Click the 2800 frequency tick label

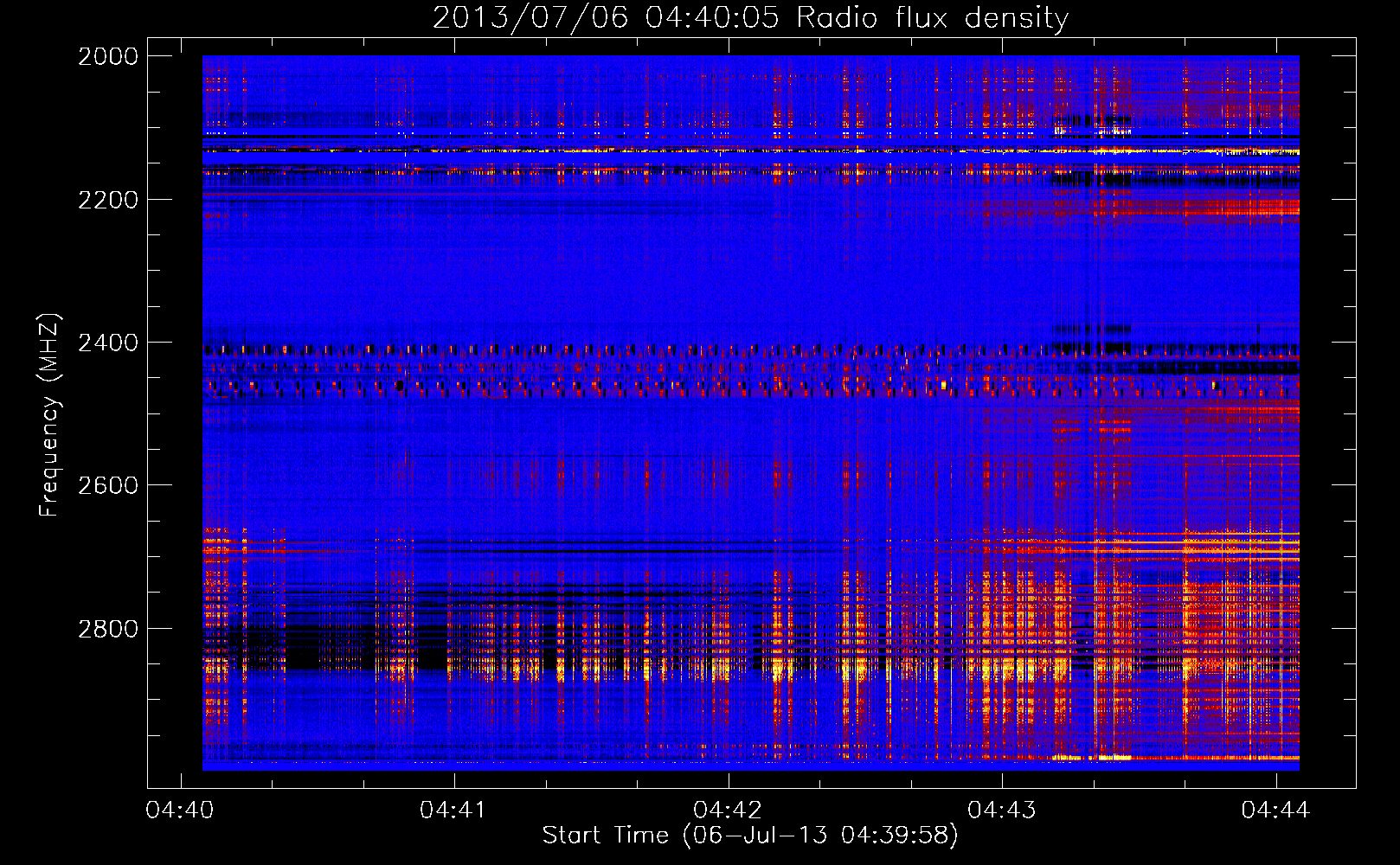108,629
